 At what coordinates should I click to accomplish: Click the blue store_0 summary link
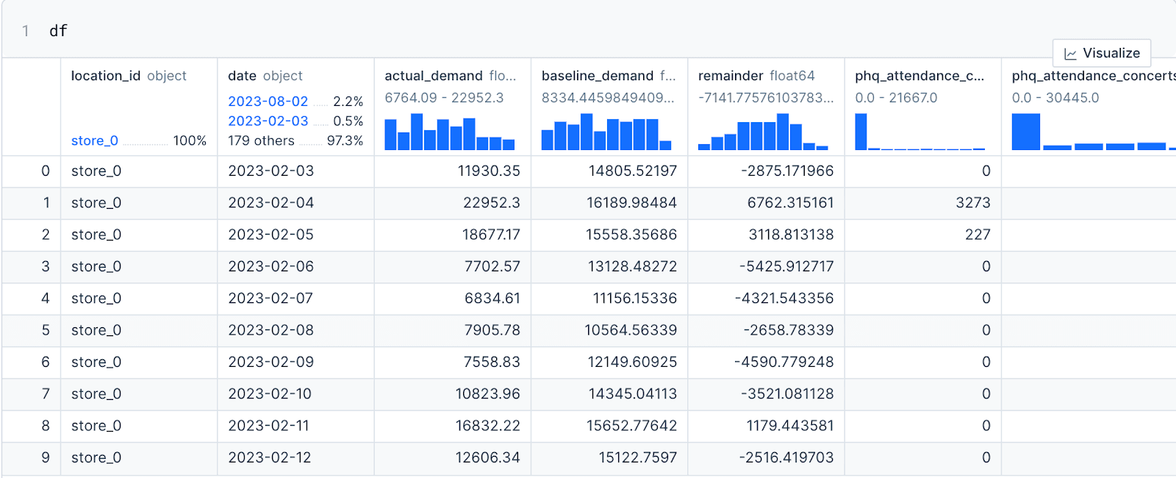click(95, 141)
